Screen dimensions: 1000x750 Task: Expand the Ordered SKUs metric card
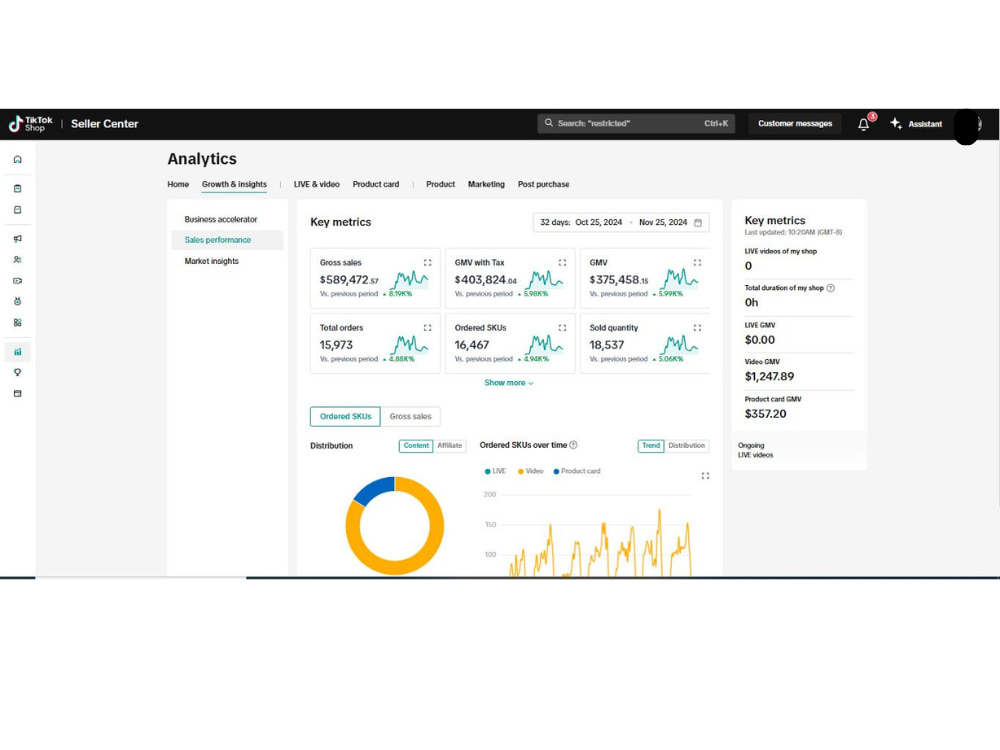[x=562, y=328]
